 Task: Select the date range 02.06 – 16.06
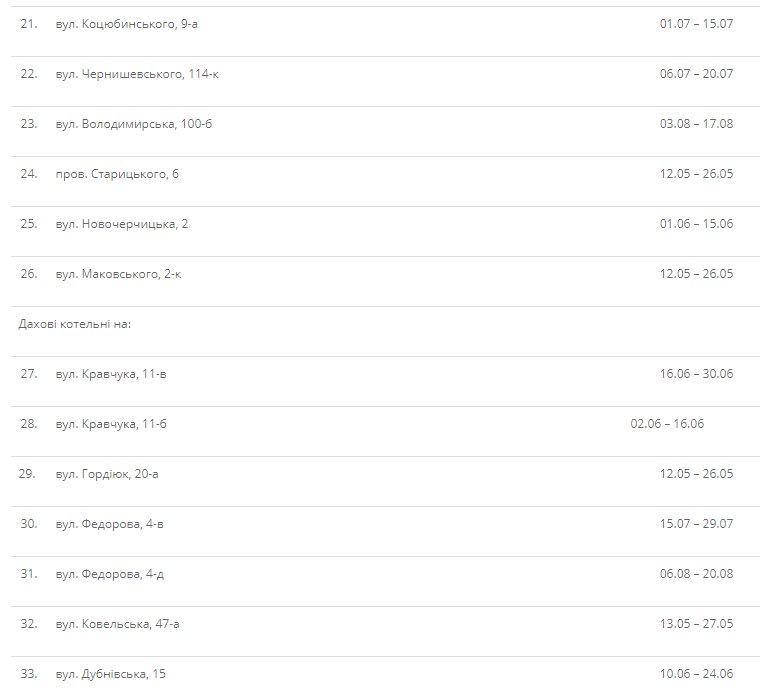(667, 424)
